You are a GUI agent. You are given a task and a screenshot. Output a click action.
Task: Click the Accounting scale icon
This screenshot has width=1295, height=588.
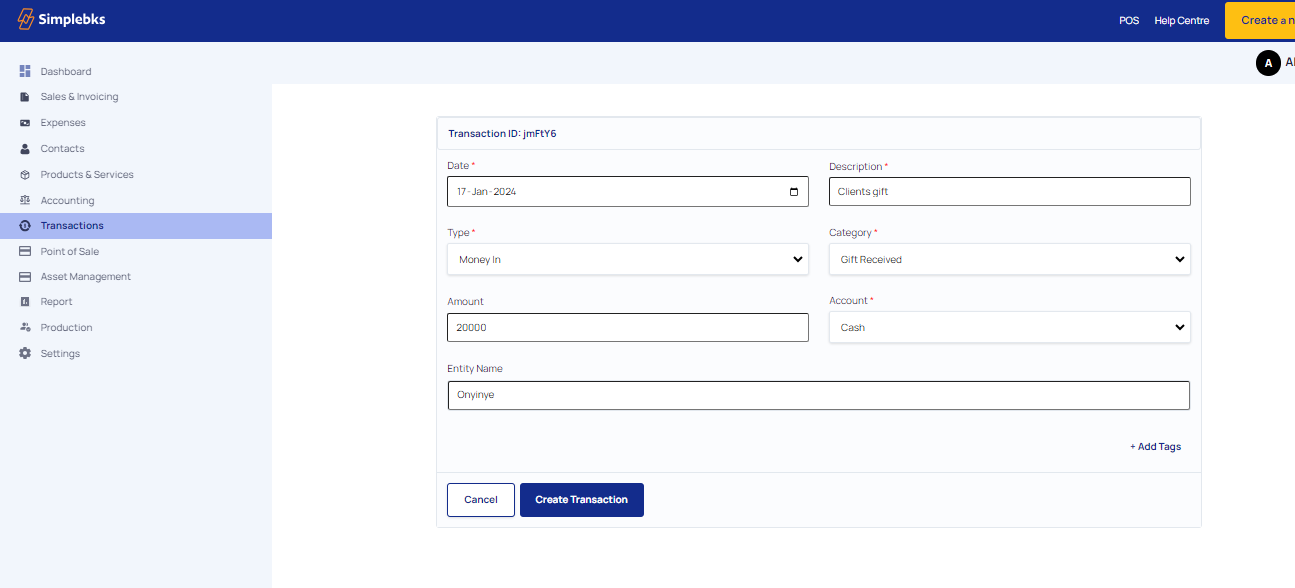coord(25,200)
